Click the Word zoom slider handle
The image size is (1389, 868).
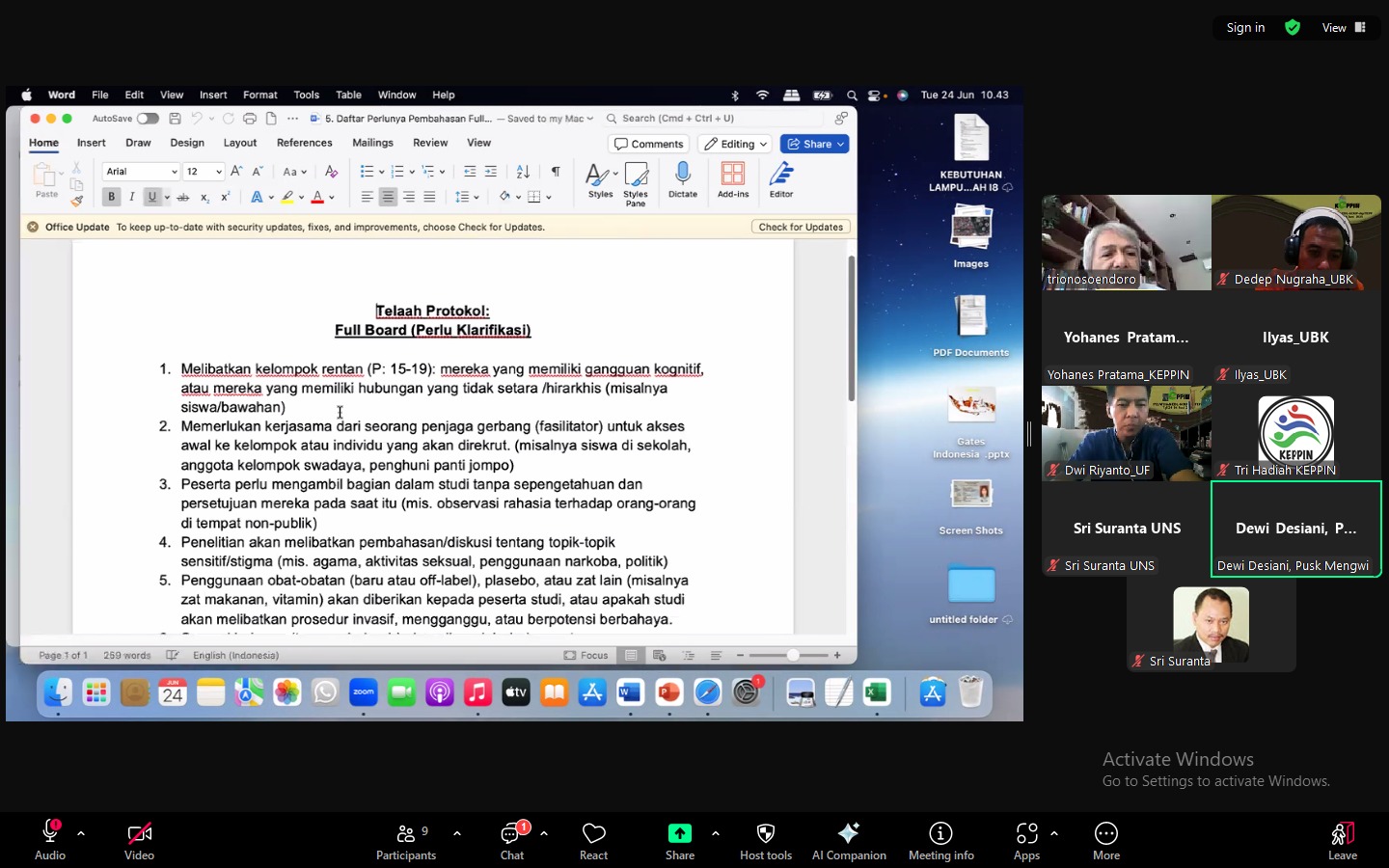click(x=793, y=655)
